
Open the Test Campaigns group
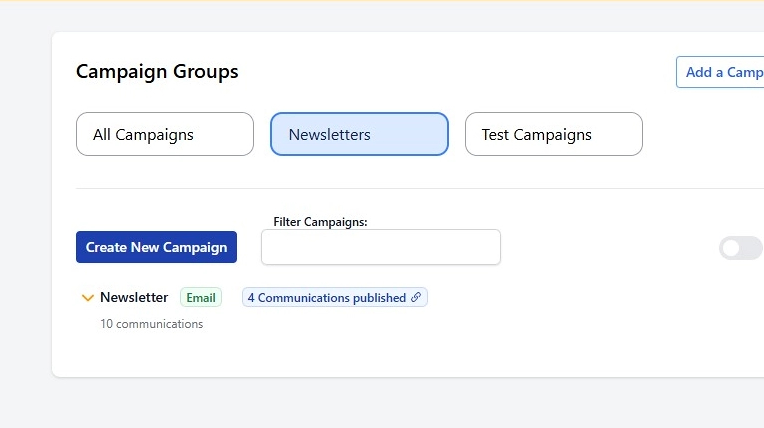tap(553, 134)
